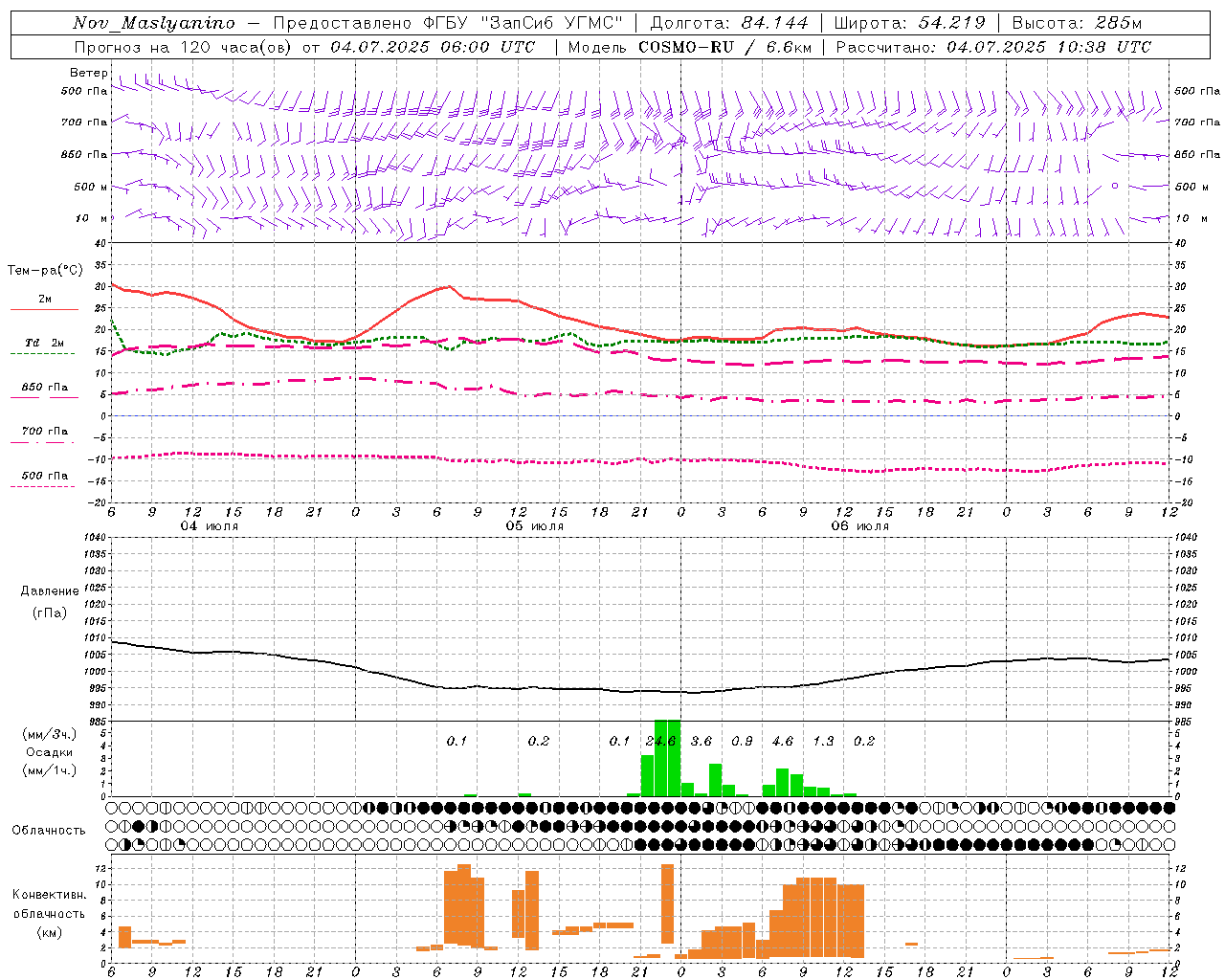1225x980 pixels.
Task: Click the Давление pressure label
Action: (x=50, y=591)
